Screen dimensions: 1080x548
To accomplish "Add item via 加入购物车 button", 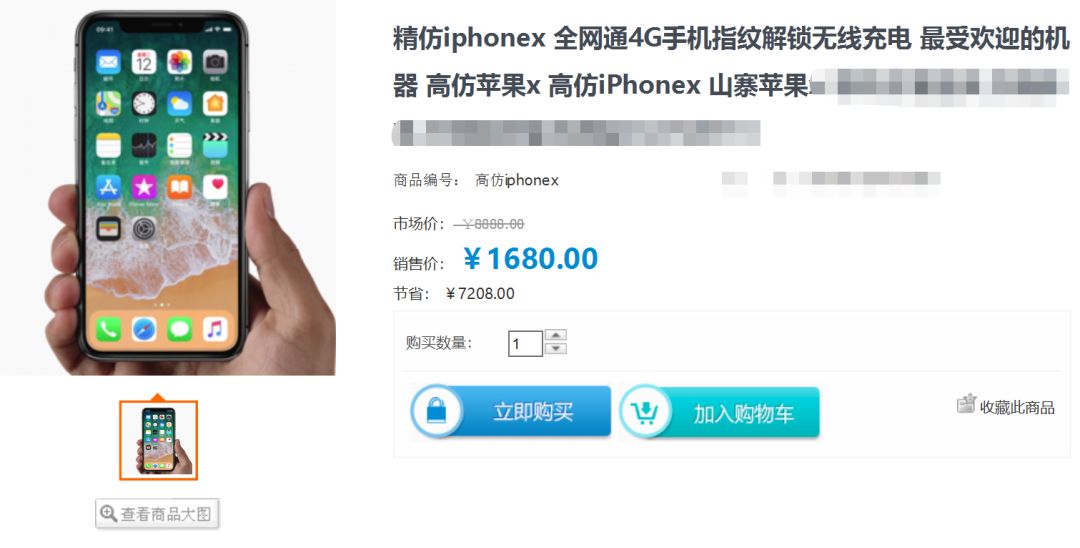I will point(720,412).
